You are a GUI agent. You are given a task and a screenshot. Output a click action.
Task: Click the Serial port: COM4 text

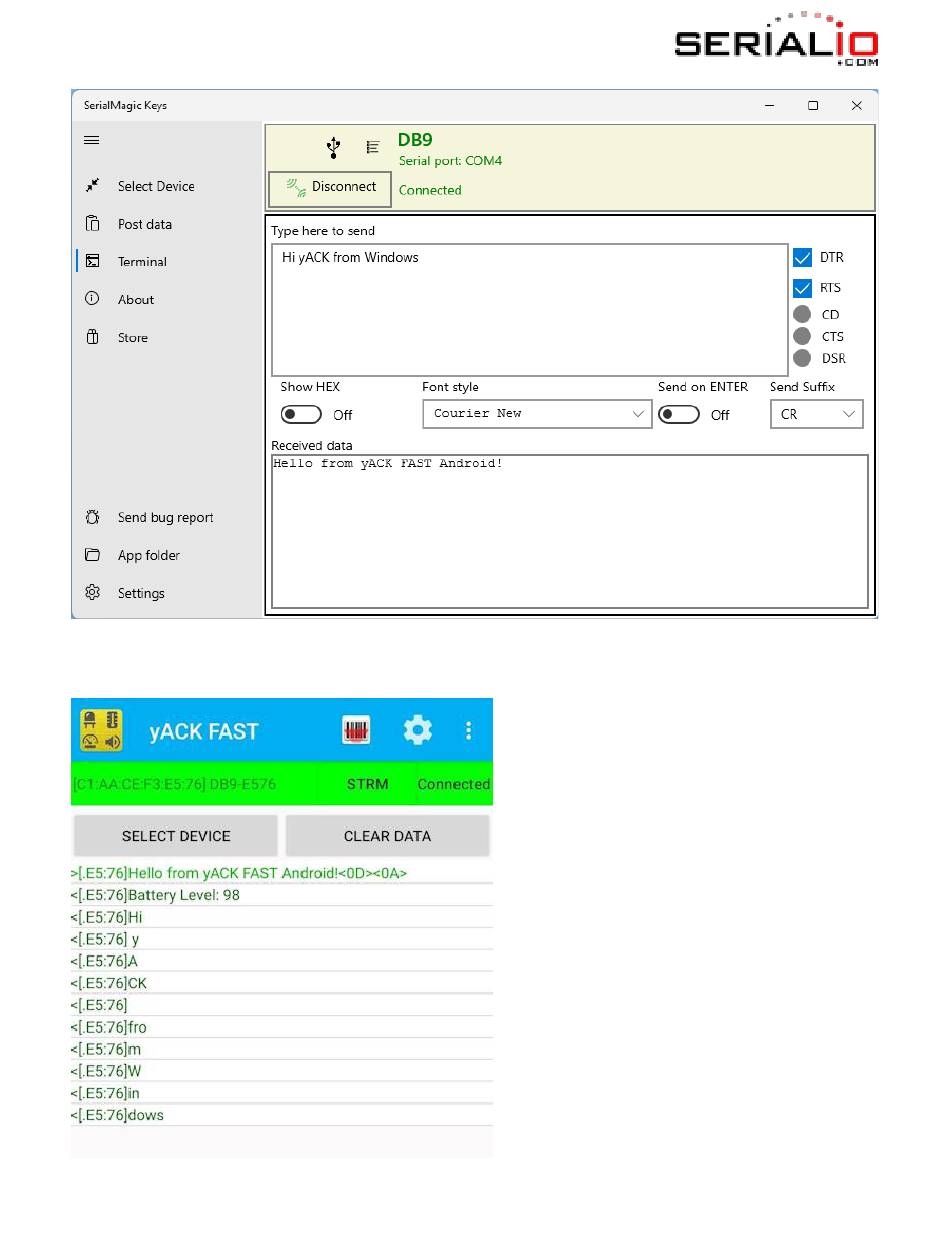coord(450,161)
